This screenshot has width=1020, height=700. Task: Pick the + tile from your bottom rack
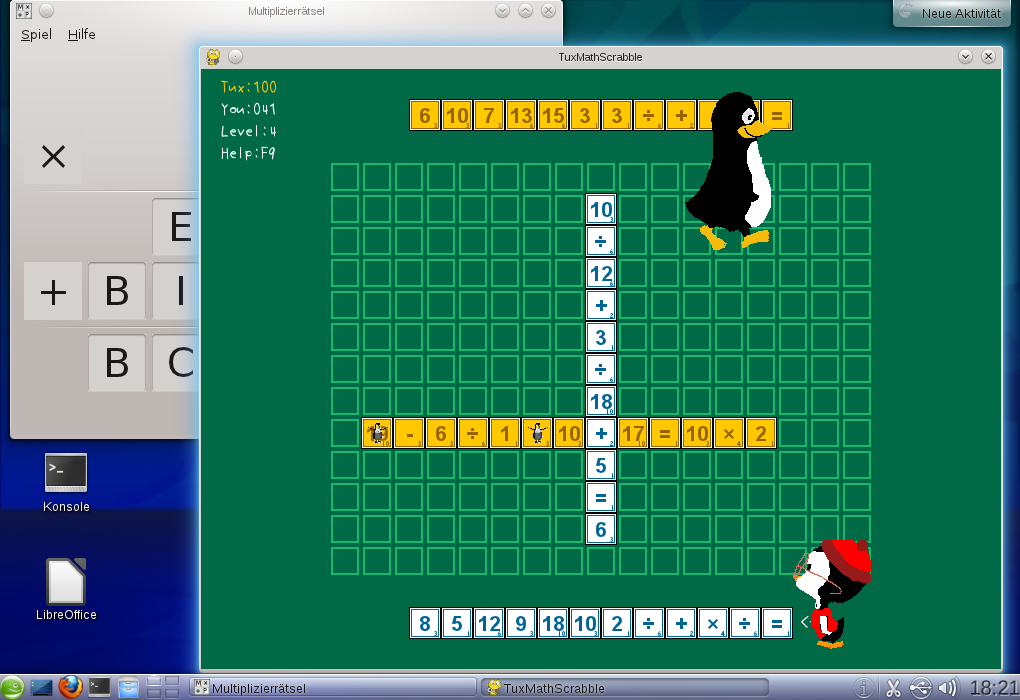click(681, 623)
